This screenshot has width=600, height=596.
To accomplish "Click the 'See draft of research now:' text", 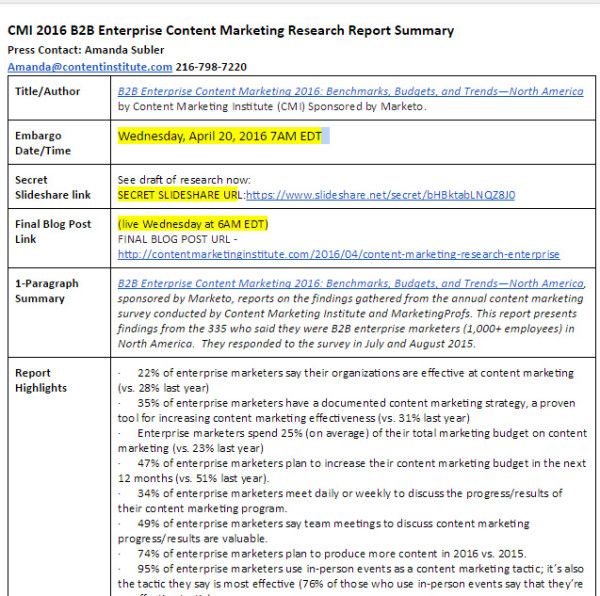I will (x=184, y=180).
